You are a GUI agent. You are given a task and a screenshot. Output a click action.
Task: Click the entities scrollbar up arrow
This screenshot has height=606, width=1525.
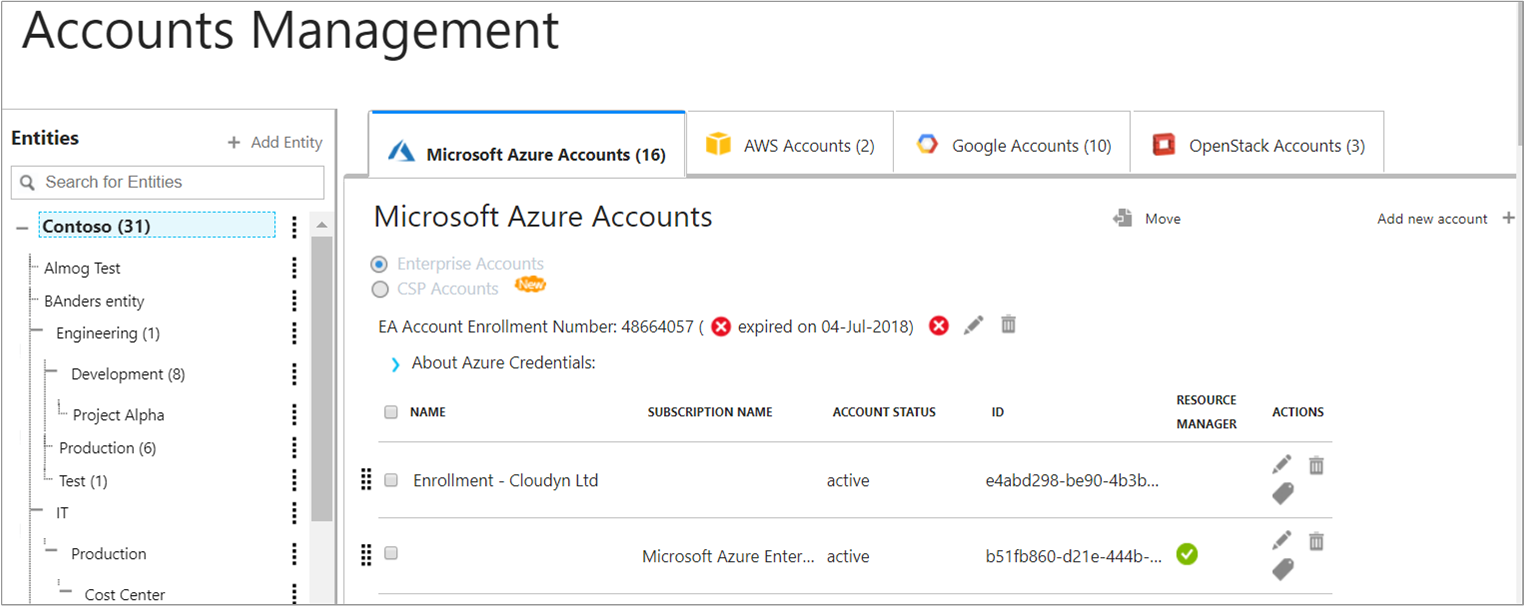pyautogui.click(x=321, y=224)
